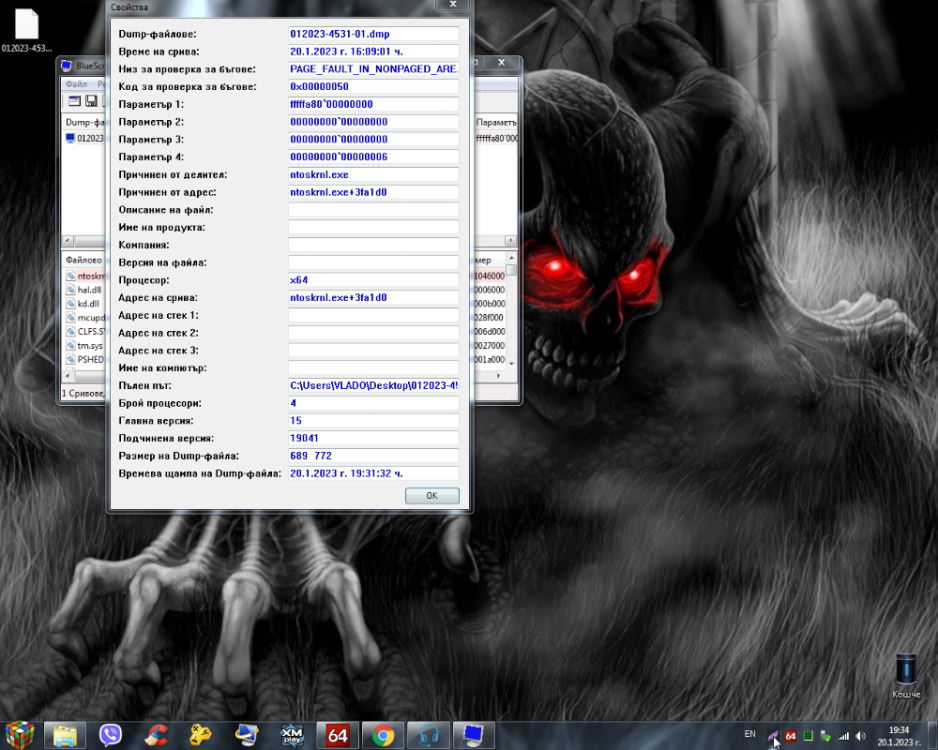Viewport: 938px width, 750px height.
Task: Click the crash time value field
Action: pyautogui.click(x=373, y=51)
